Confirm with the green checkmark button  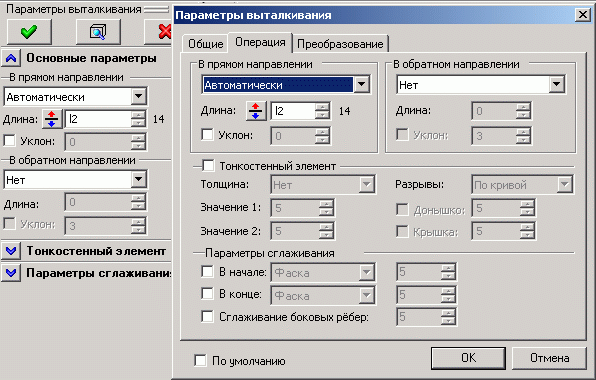click(29, 32)
